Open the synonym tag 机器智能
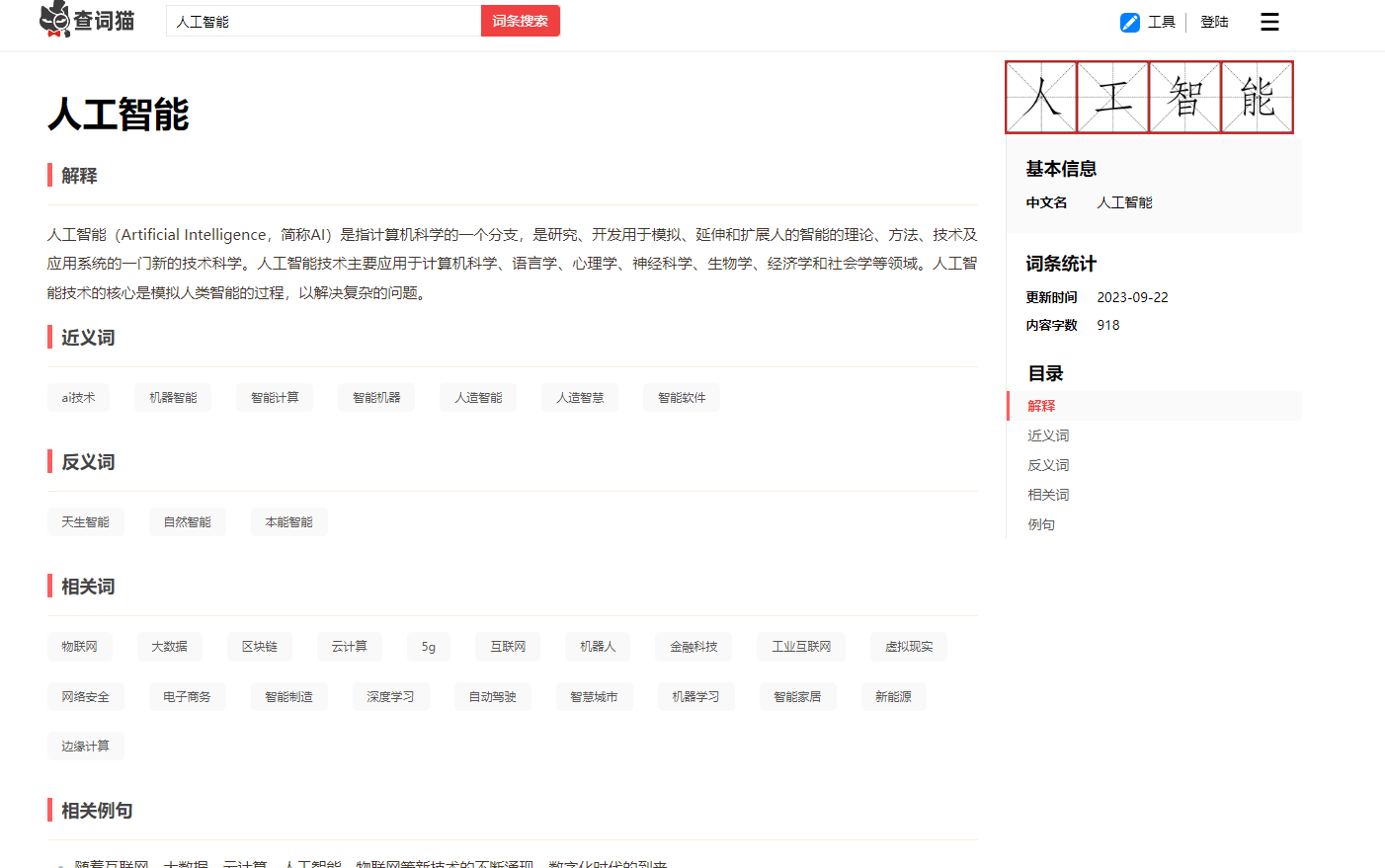This screenshot has height=868, width=1385. pos(173,398)
